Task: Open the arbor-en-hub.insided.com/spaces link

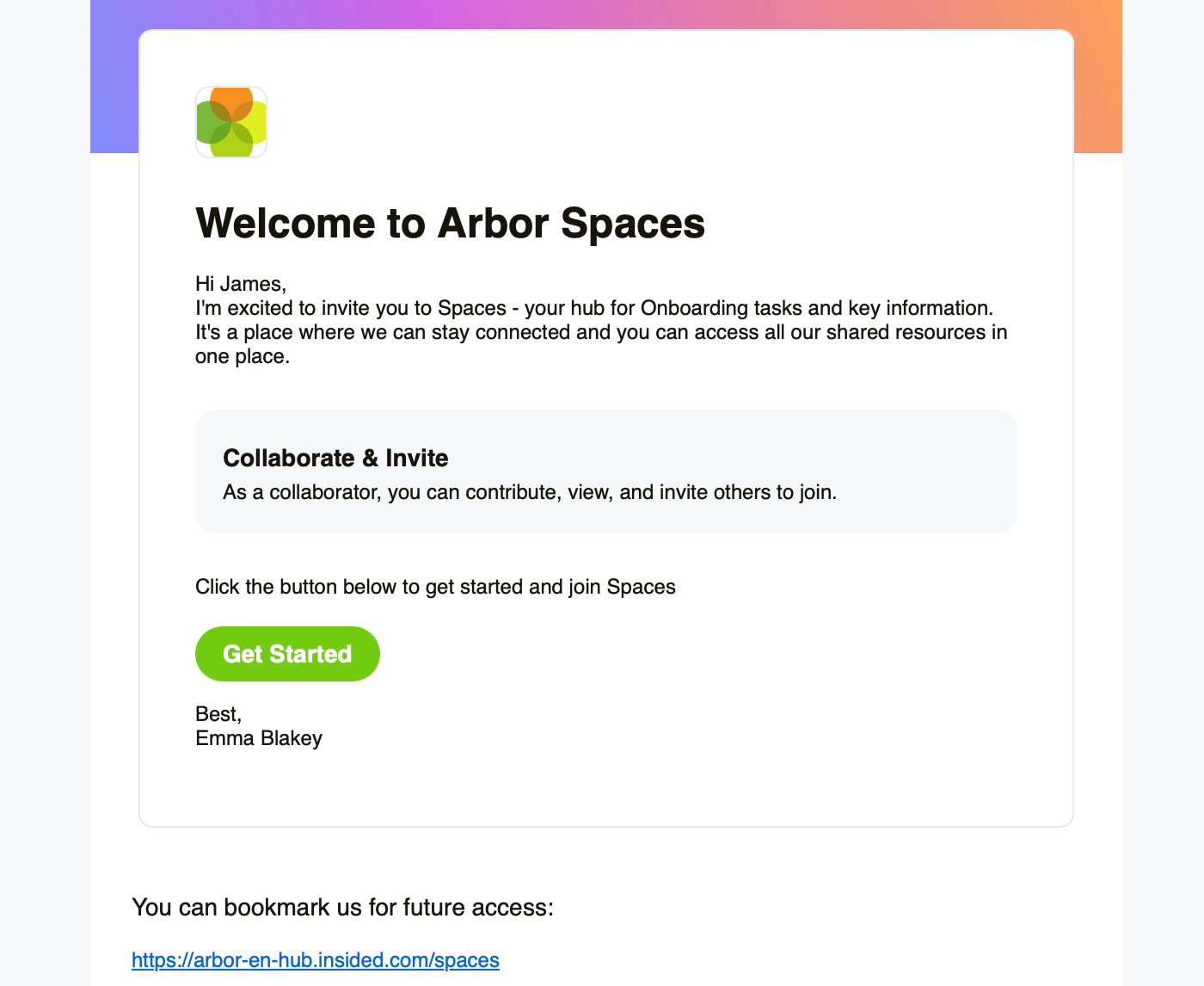Action: [x=315, y=960]
